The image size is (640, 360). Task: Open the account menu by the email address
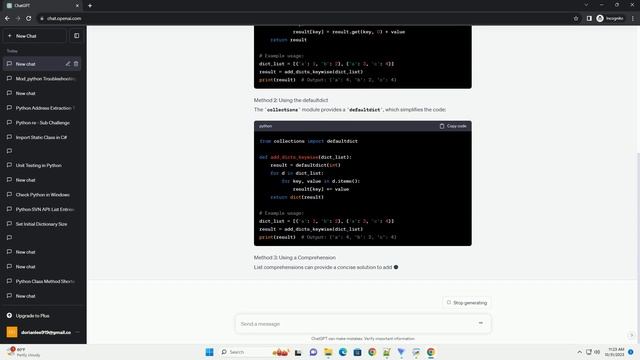click(x=42, y=332)
